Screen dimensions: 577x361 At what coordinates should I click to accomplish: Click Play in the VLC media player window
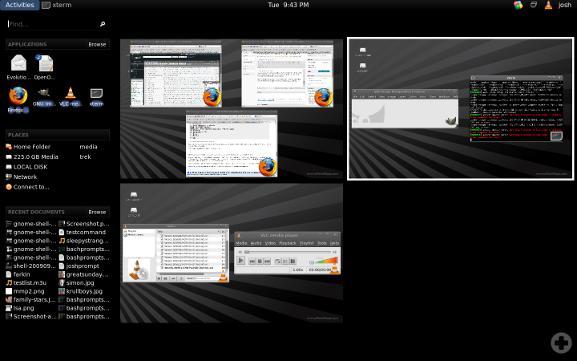pyautogui.click(x=241, y=261)
